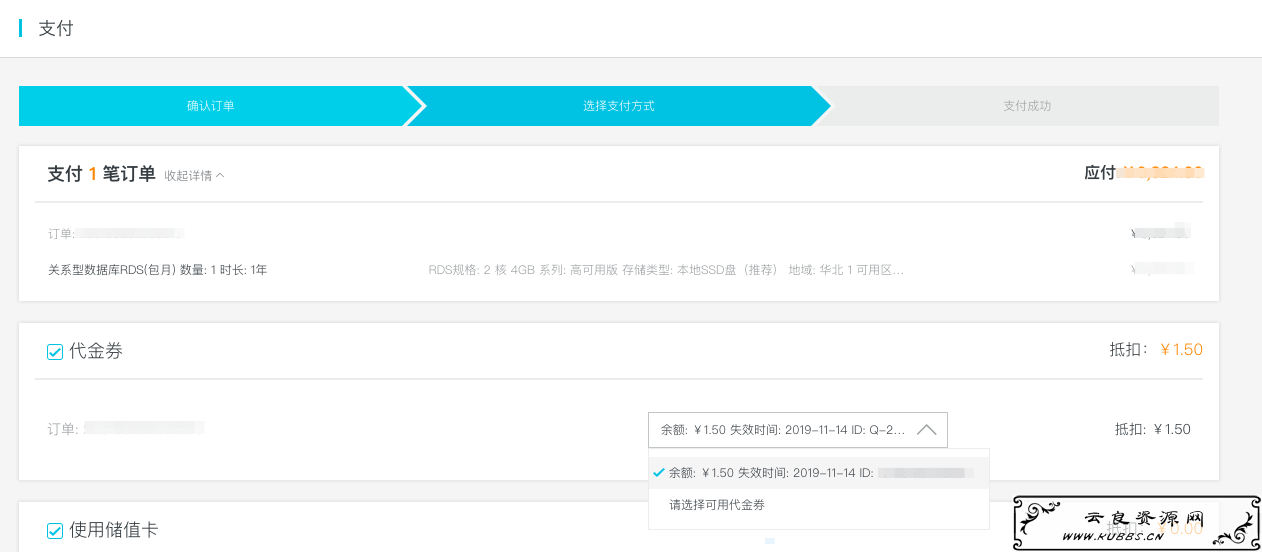The image size is (1262, 552).
Task: Click the RDS规格 specification description
Action: click(x=665, y=270)
